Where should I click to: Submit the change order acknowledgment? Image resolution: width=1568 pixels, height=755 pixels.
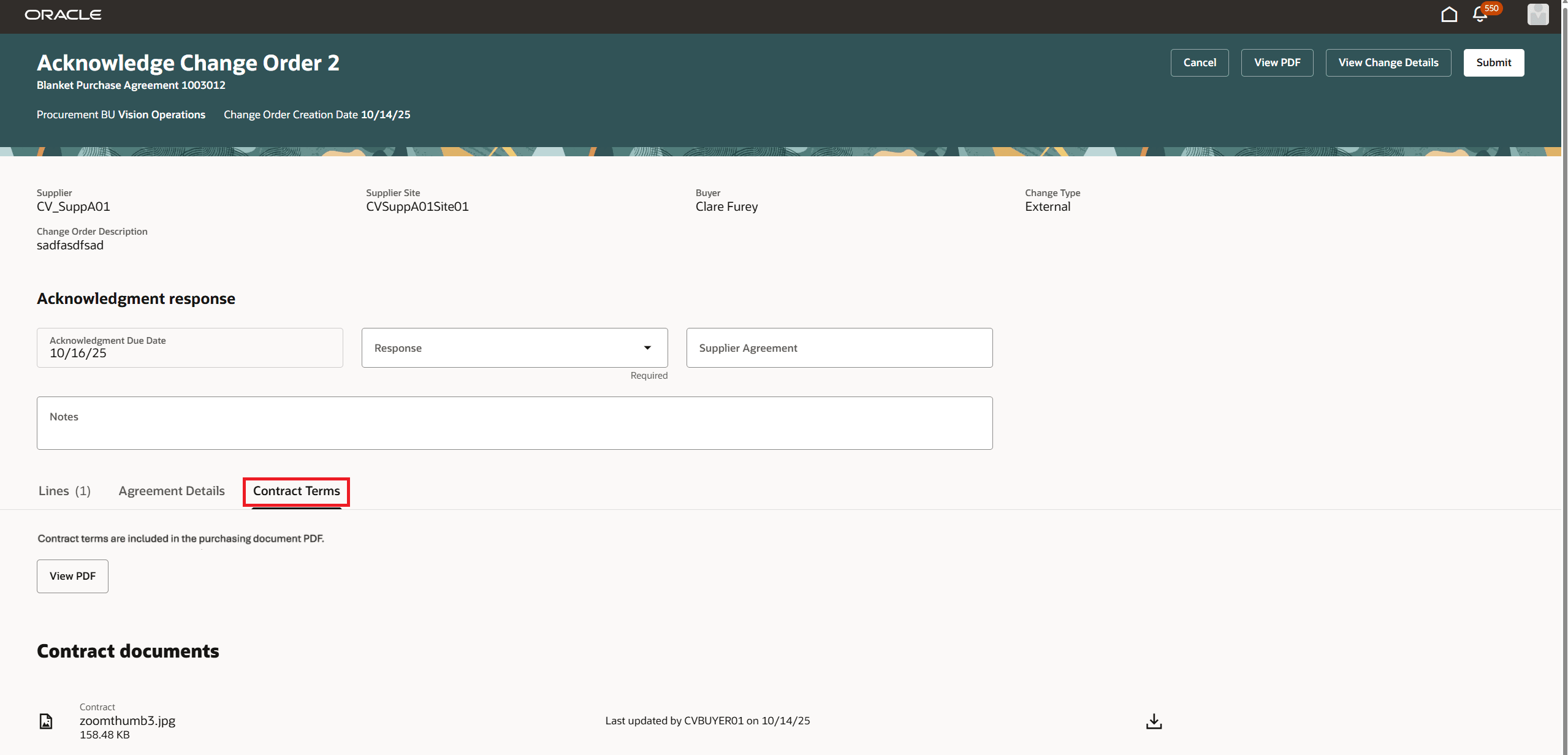(1493, 63)
